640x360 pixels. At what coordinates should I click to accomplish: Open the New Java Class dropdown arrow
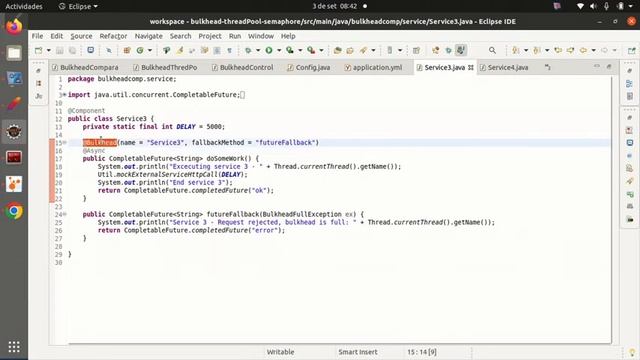pyautogui.click(x=150, y=50)
